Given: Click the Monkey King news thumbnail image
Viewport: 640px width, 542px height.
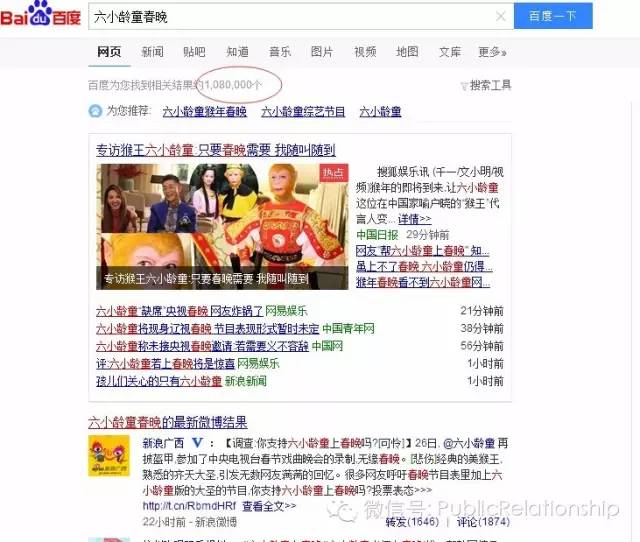Looking at the screenshot, I should coord(222,227).
